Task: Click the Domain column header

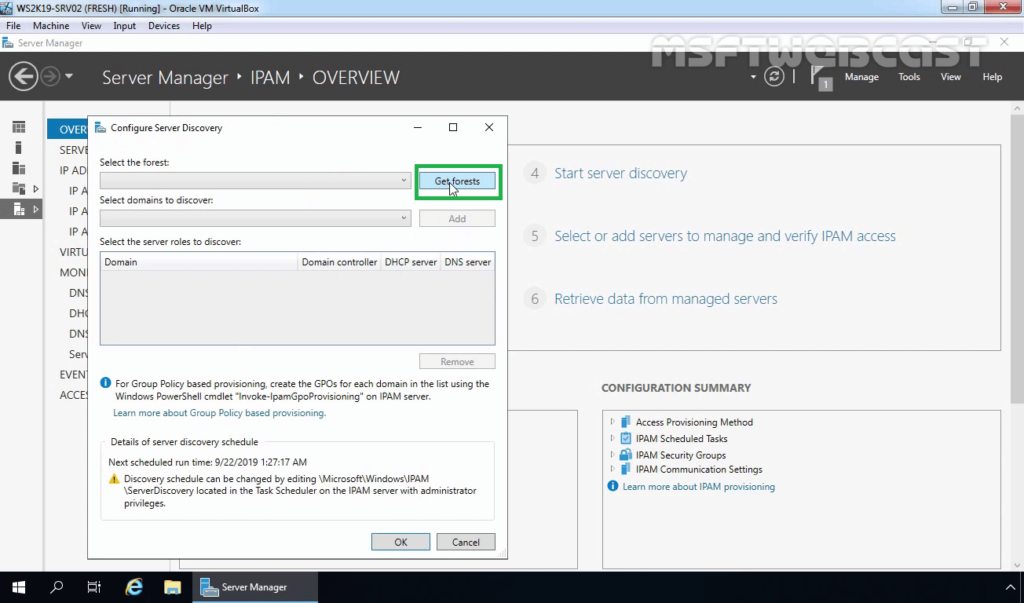Action: (199, 262)
